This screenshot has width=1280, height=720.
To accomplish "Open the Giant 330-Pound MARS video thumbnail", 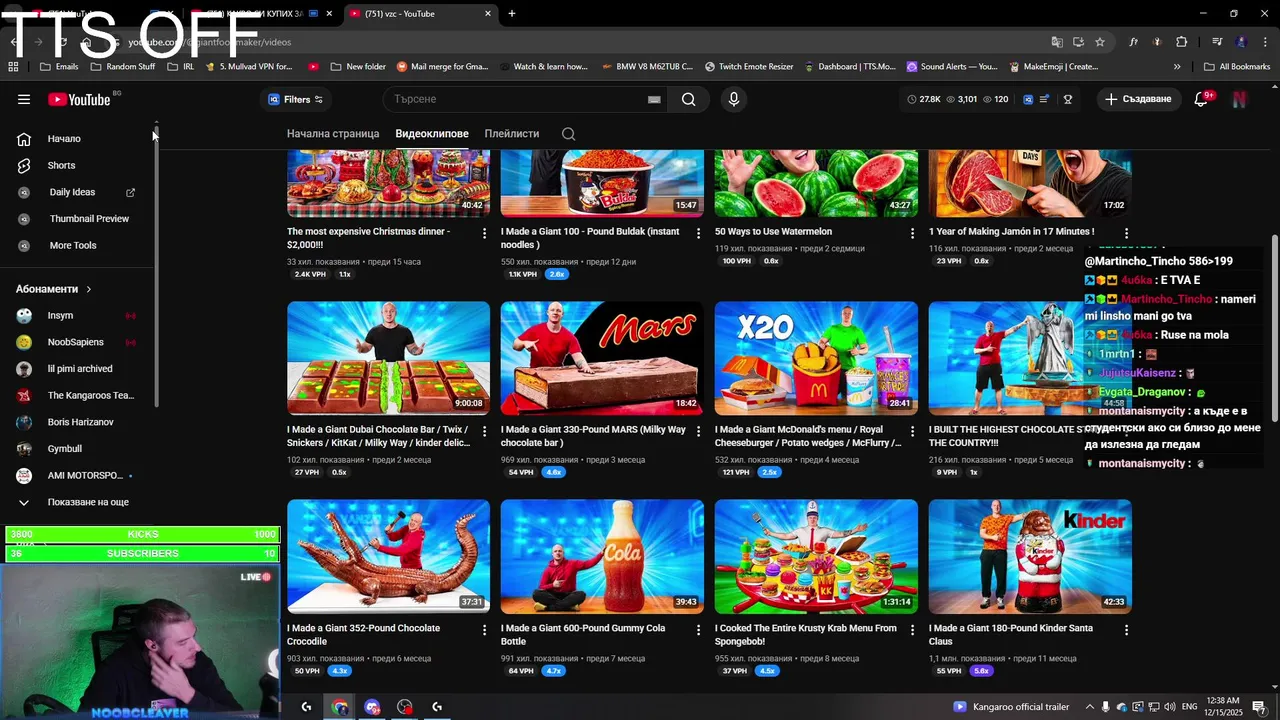I will click(602, 358).
